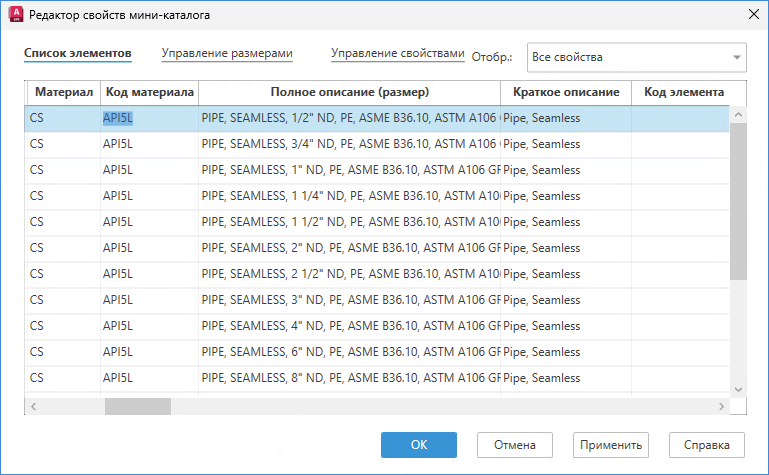Switch to the Список элементов tab
The width and height of the screenshot is (769, 475).
point(78,53)
